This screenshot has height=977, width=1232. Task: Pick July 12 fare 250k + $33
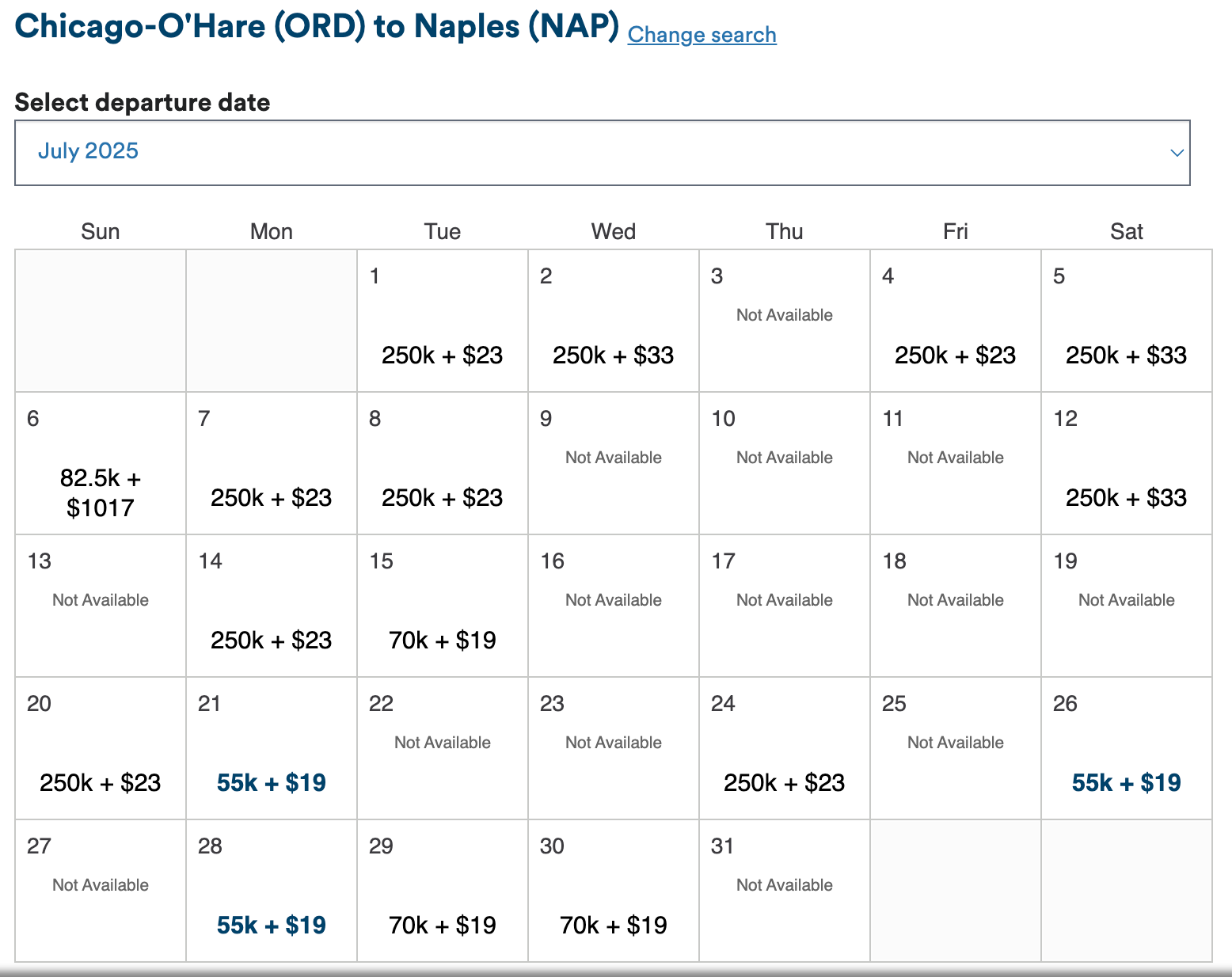(x=1126, y=498)
